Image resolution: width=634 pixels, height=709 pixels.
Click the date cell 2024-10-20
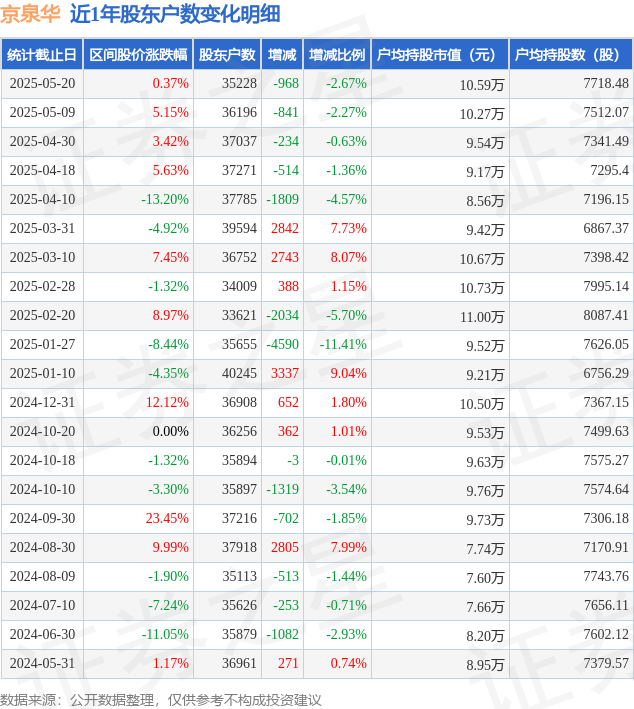pyautogui.click(x=43, y=431)
